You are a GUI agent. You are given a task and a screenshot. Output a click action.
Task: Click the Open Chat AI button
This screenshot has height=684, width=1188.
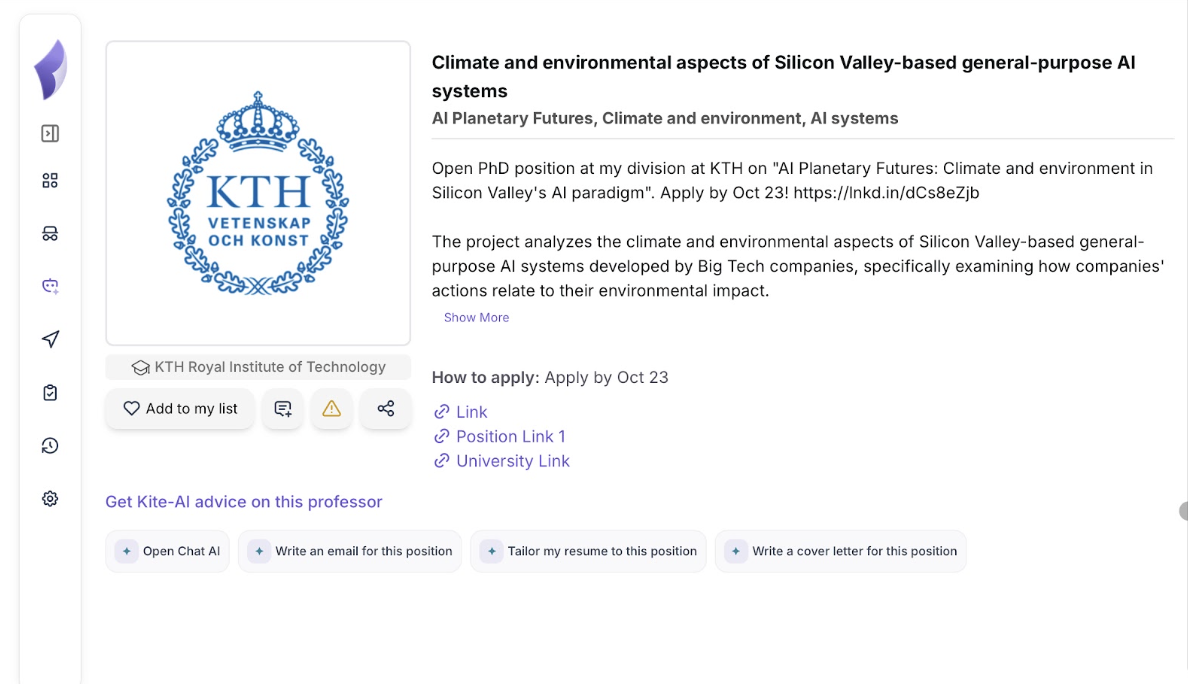click(168, 551)
